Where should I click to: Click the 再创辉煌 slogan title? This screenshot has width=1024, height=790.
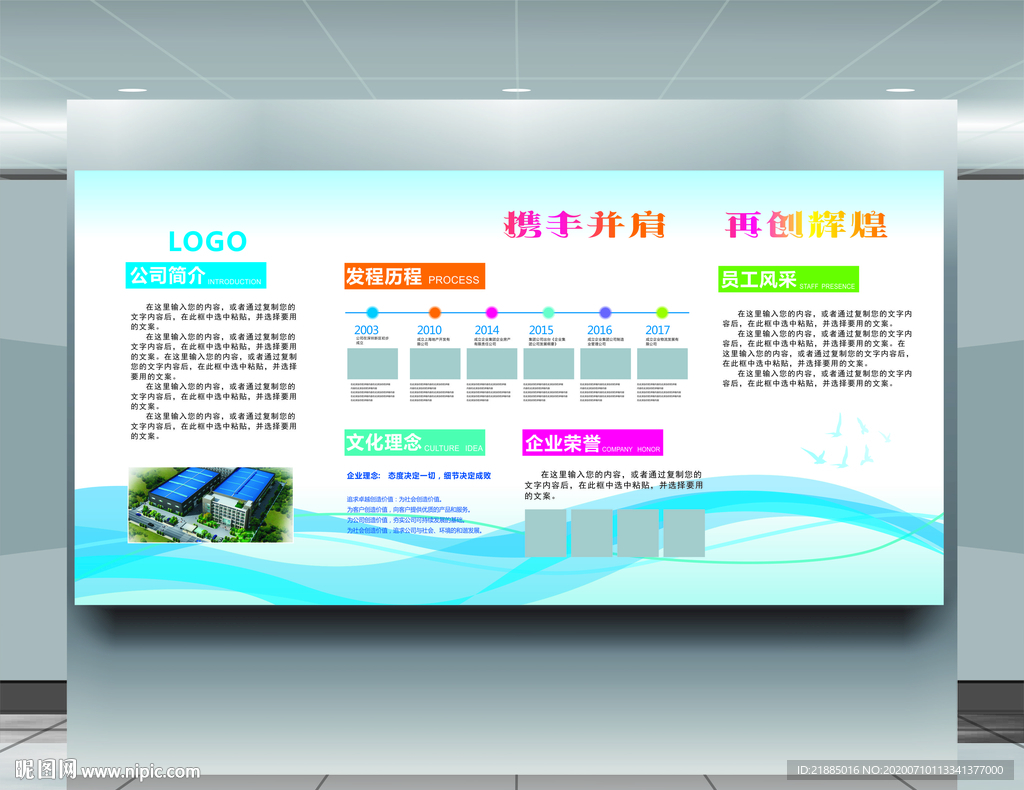click(x=807, y=225)
